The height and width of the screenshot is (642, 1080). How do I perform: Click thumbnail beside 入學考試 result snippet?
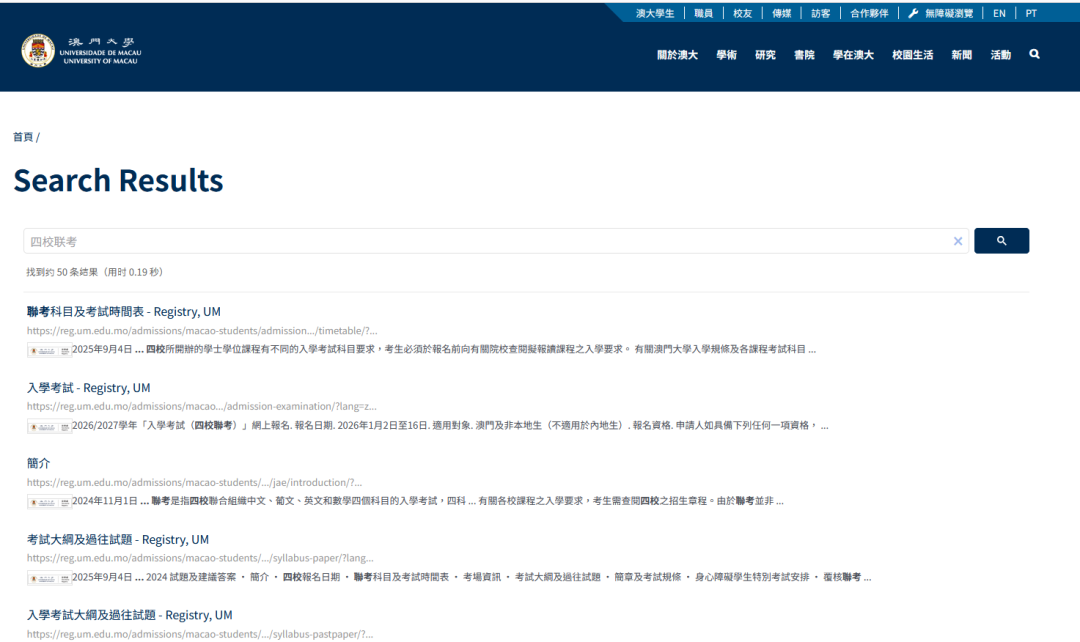49,426
